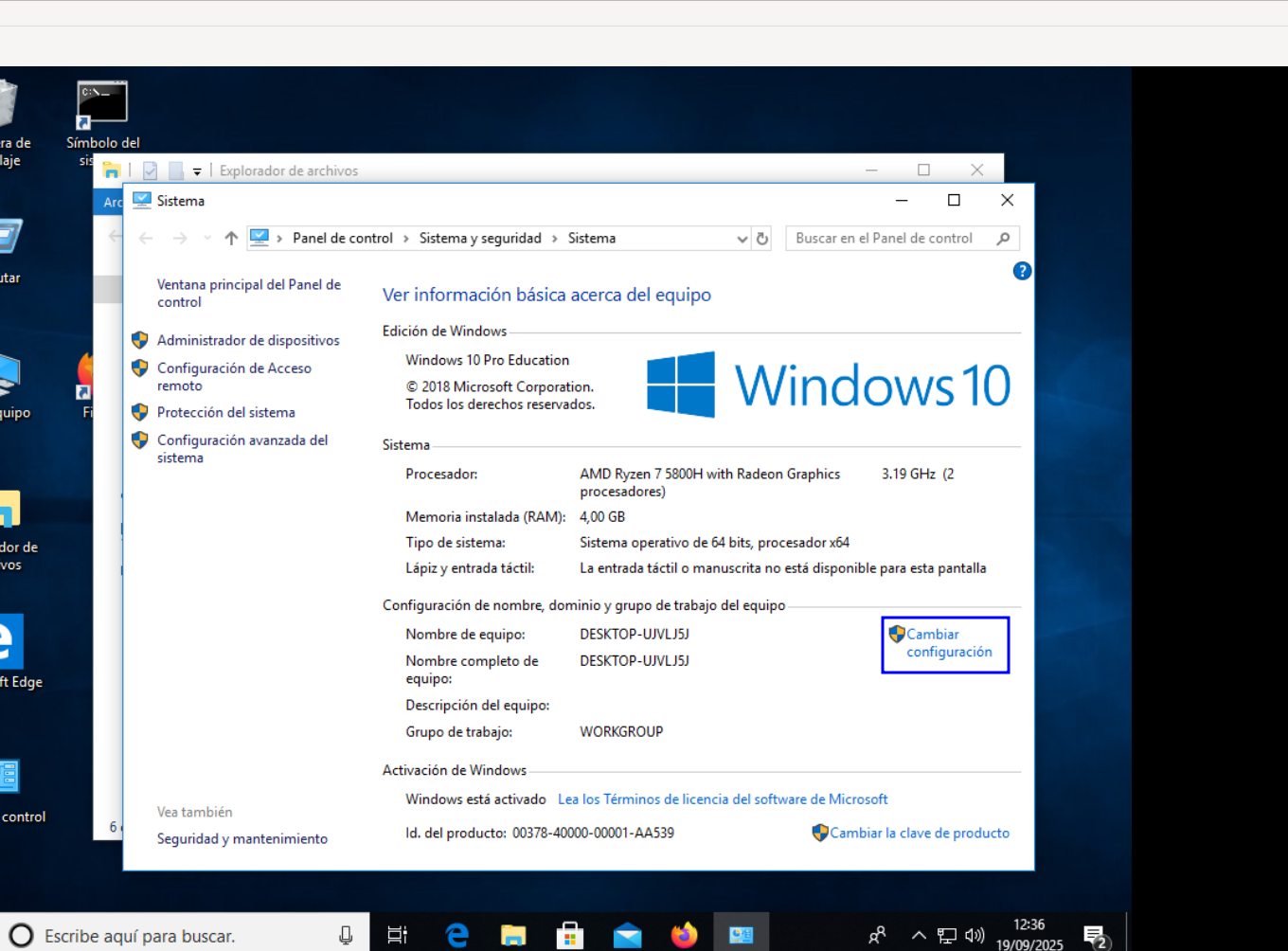The width and height of the screenshot is (1288, 951).
Task: Click the 4,00 GB memory value
Action: pyautogui.click(x=602, y=516)
